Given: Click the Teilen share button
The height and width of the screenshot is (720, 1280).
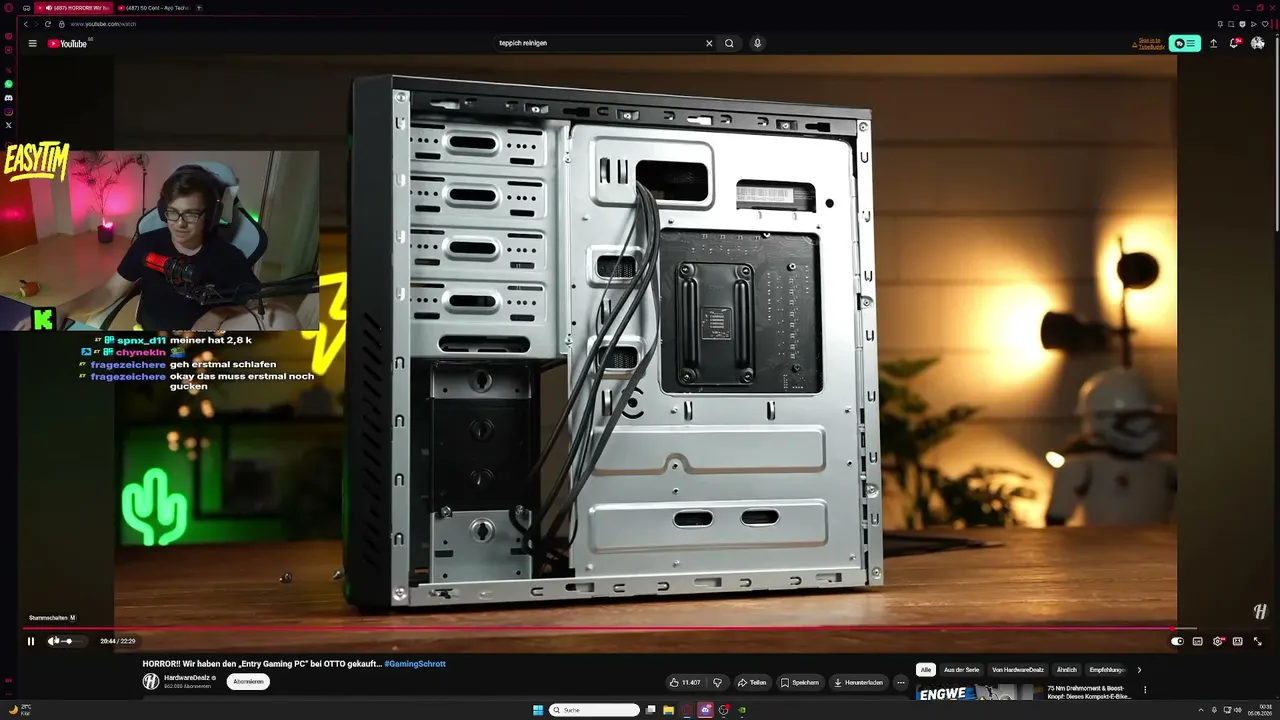Looking at the screenshot, I should pyautogui.click(x=752, y=682).
